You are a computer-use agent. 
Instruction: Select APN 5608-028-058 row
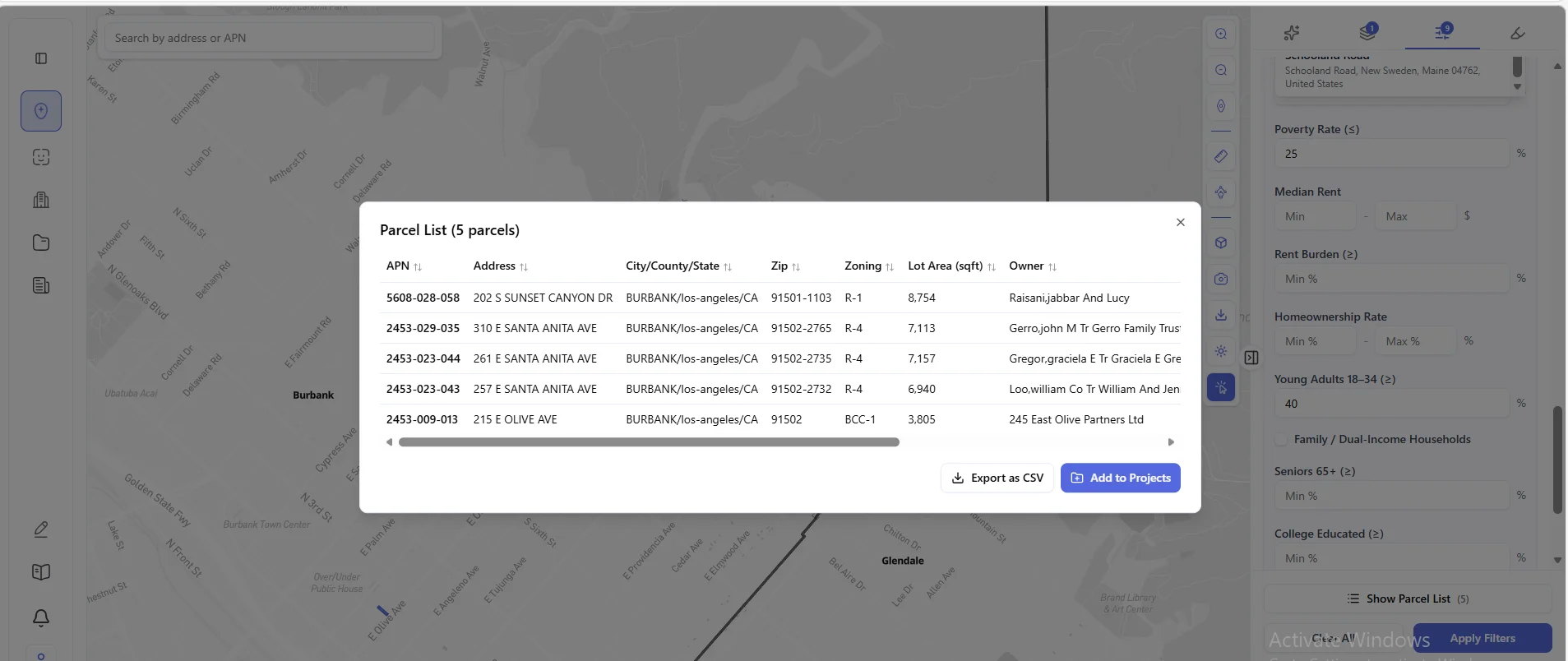click(780, 298)
